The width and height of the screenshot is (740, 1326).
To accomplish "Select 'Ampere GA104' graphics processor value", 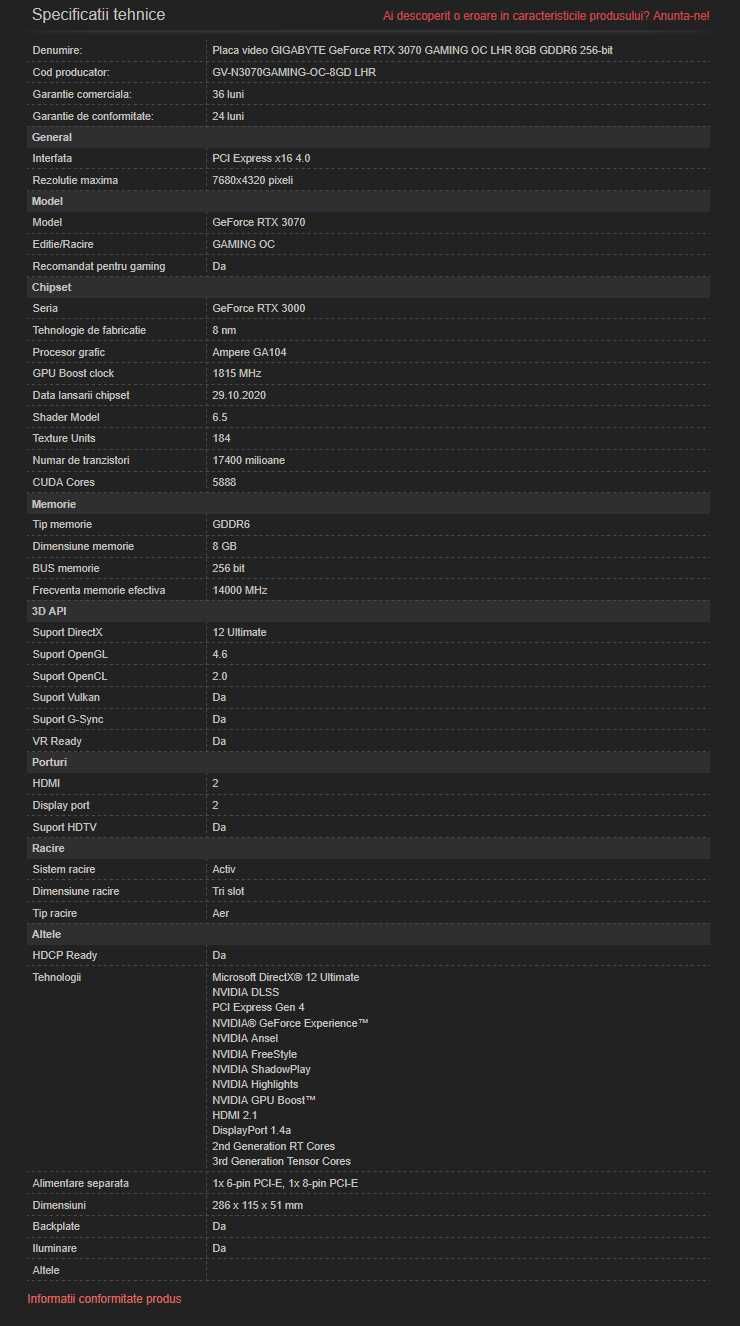I will tap(249, 352).
